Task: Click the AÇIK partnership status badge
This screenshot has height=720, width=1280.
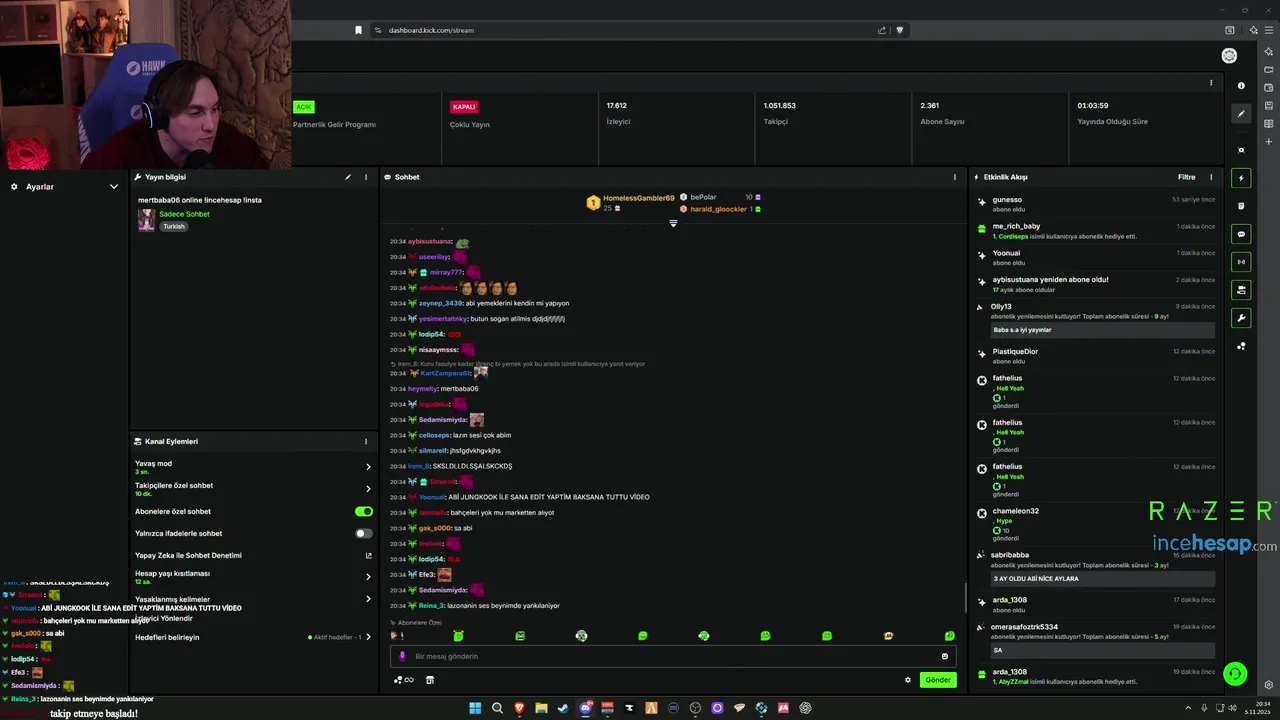Action: tap(304, 107)
